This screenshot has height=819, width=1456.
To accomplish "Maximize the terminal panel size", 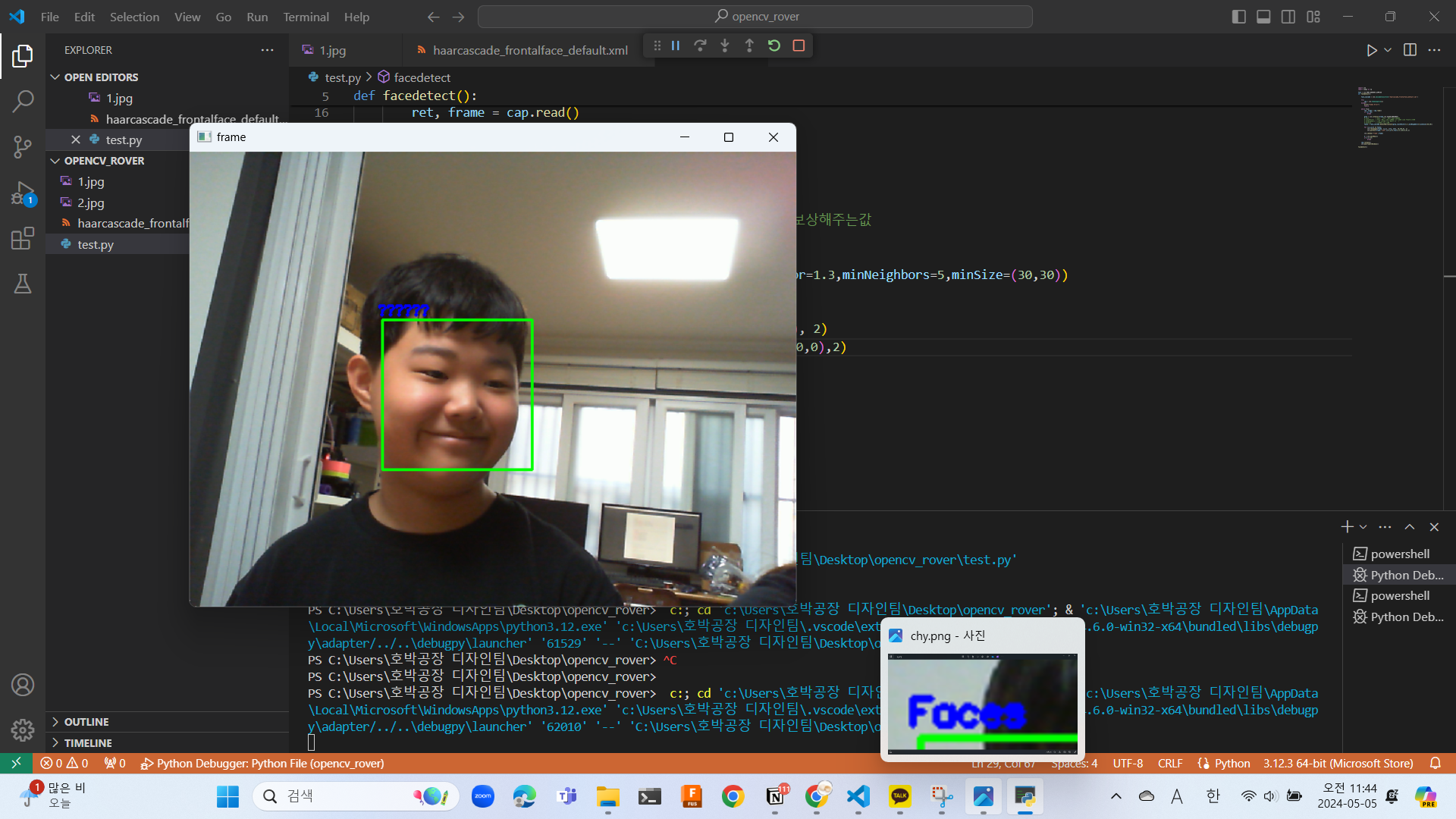I will coord(1410,526).
